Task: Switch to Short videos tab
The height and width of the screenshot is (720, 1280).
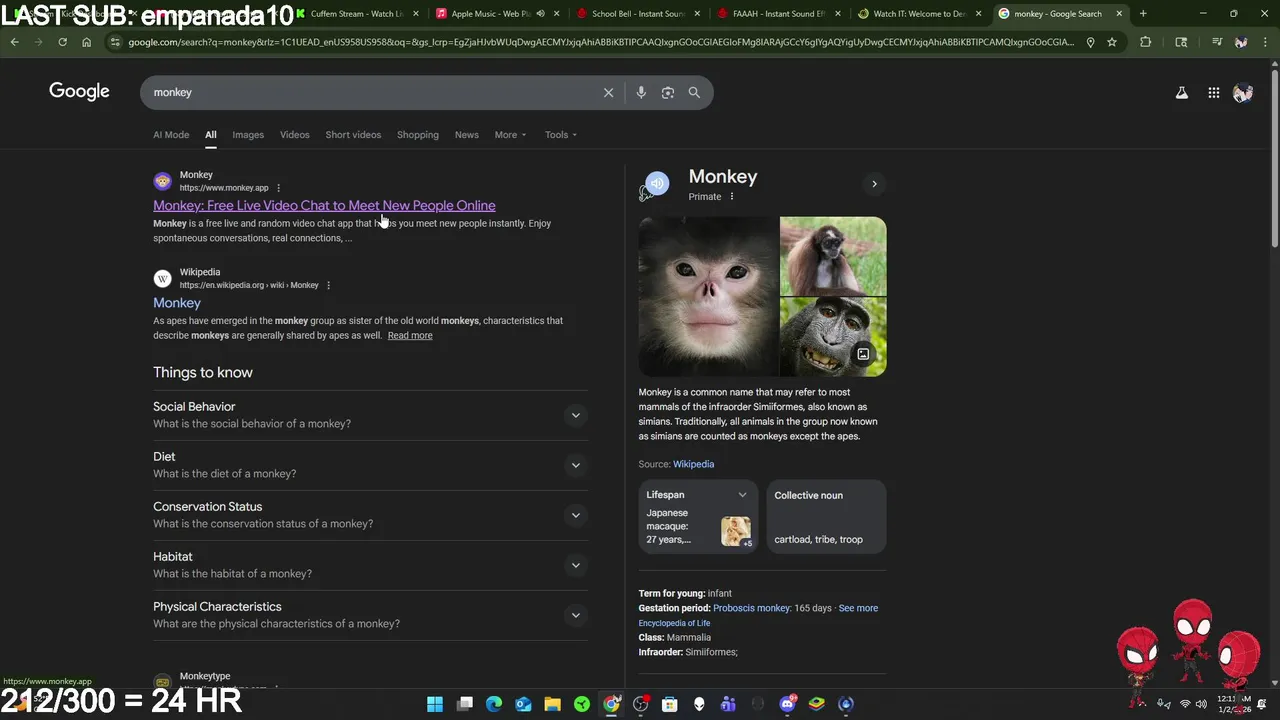Action: pos(353,135)
